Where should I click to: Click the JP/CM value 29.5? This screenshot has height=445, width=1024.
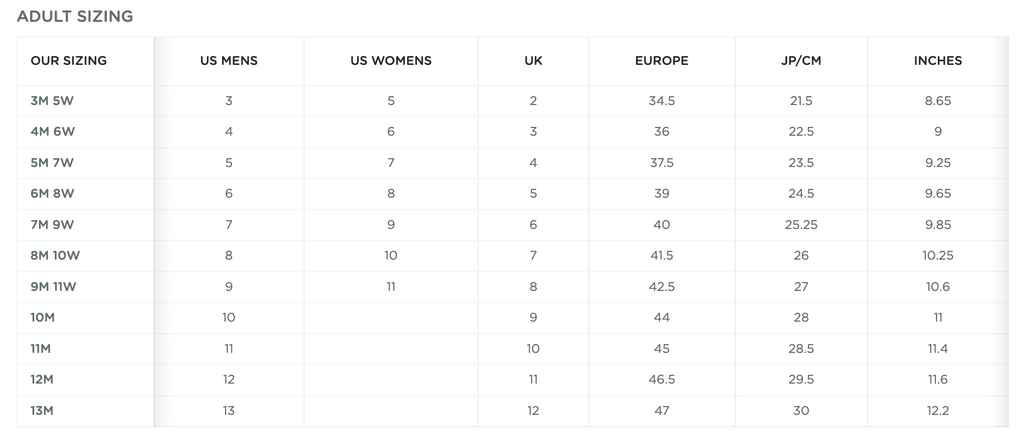point(801,380)
